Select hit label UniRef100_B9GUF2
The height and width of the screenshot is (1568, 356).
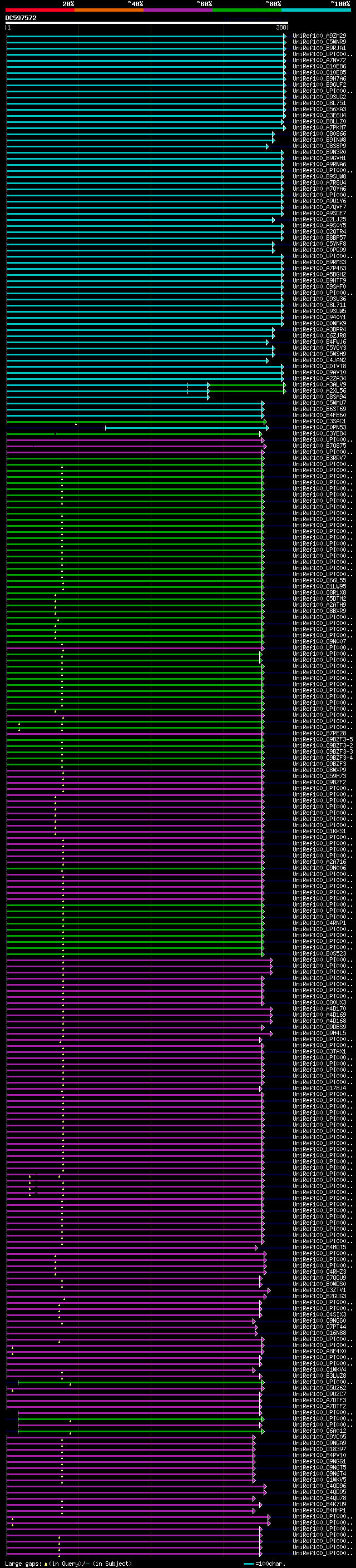pyautogui.click(x=319, y=85)
